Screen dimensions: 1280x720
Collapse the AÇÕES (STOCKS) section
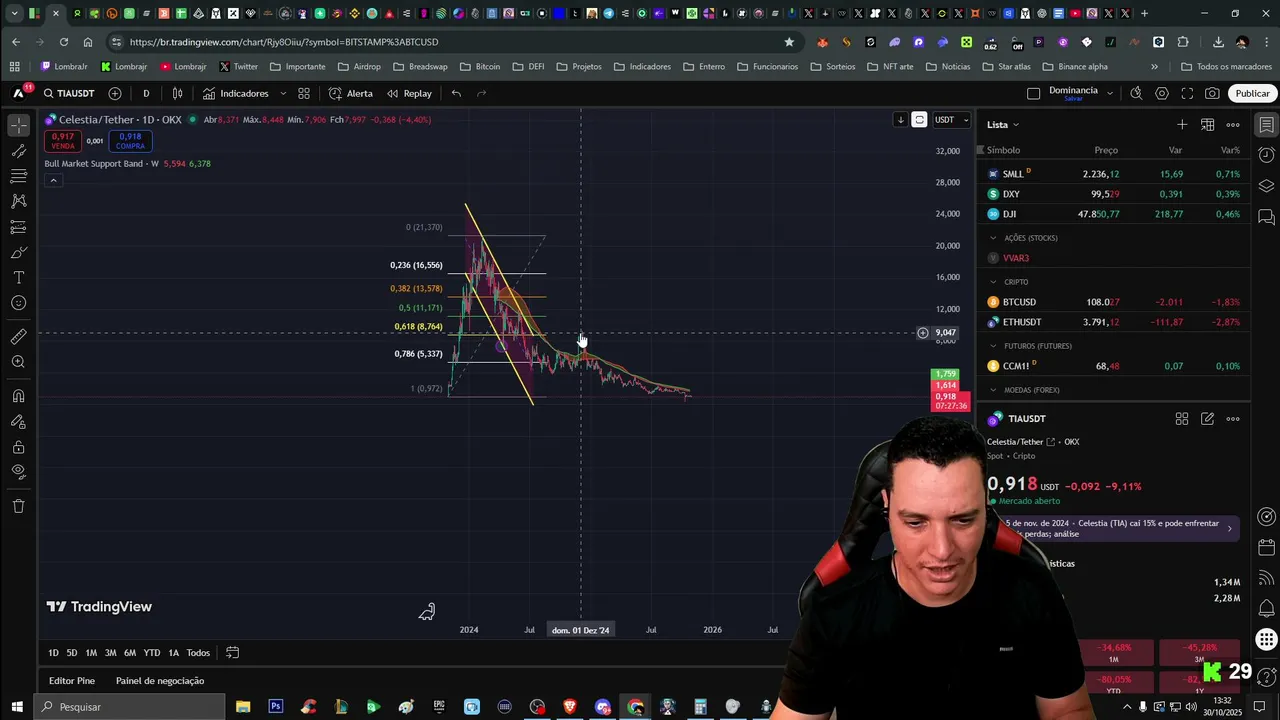(993, 238)
